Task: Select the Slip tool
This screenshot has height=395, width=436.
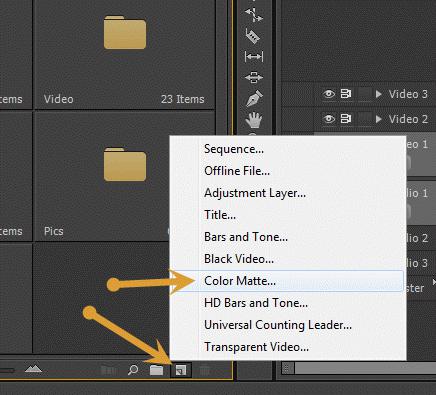Action: 254,56
